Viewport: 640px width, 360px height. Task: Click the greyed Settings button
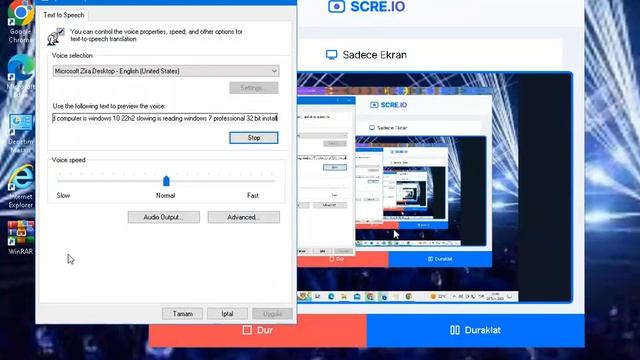[253, 88]
